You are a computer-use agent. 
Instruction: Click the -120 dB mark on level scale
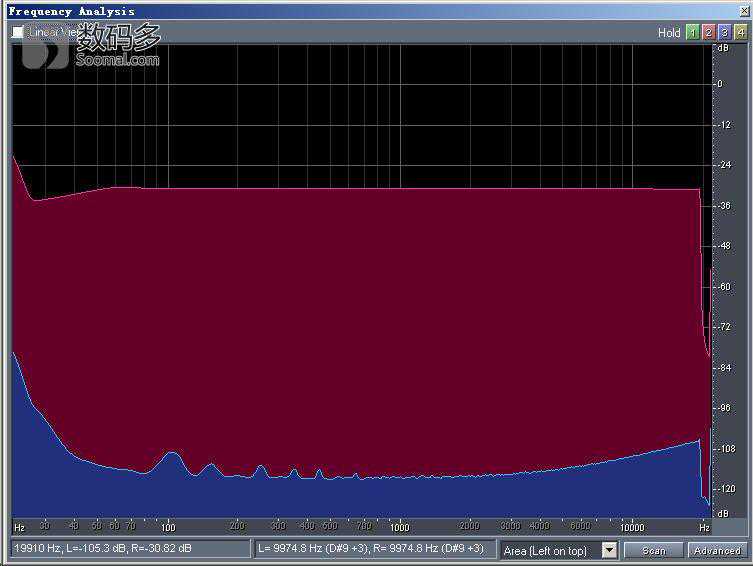724,488
